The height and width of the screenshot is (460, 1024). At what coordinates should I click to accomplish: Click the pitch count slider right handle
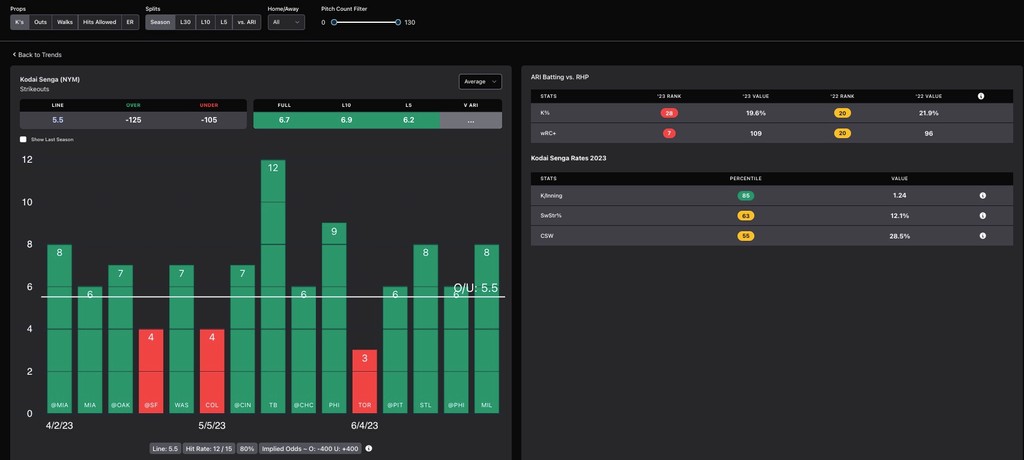[x=398, y=22]
